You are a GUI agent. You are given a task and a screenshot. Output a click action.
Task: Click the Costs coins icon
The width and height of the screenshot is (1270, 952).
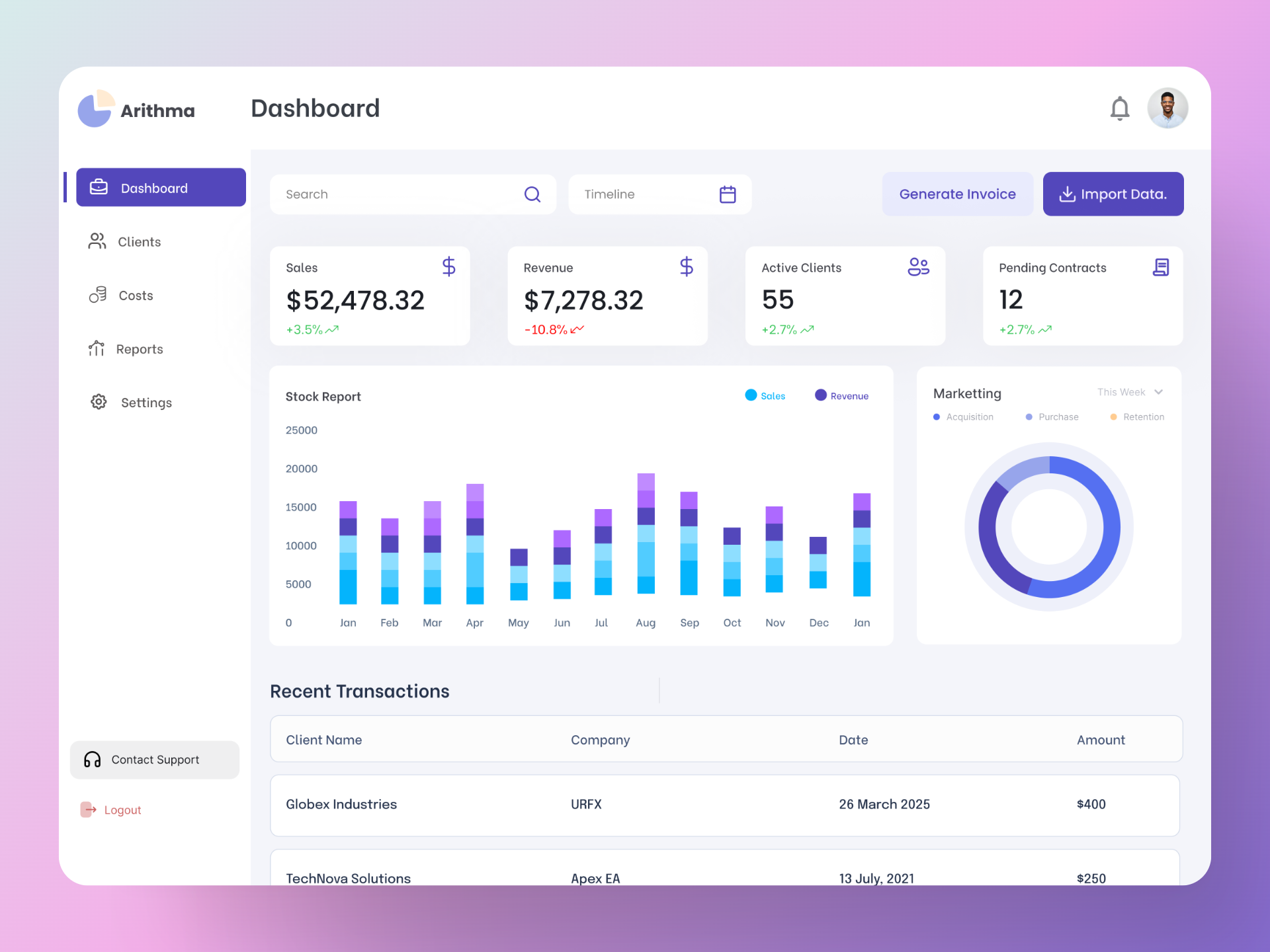click(97, 295)
